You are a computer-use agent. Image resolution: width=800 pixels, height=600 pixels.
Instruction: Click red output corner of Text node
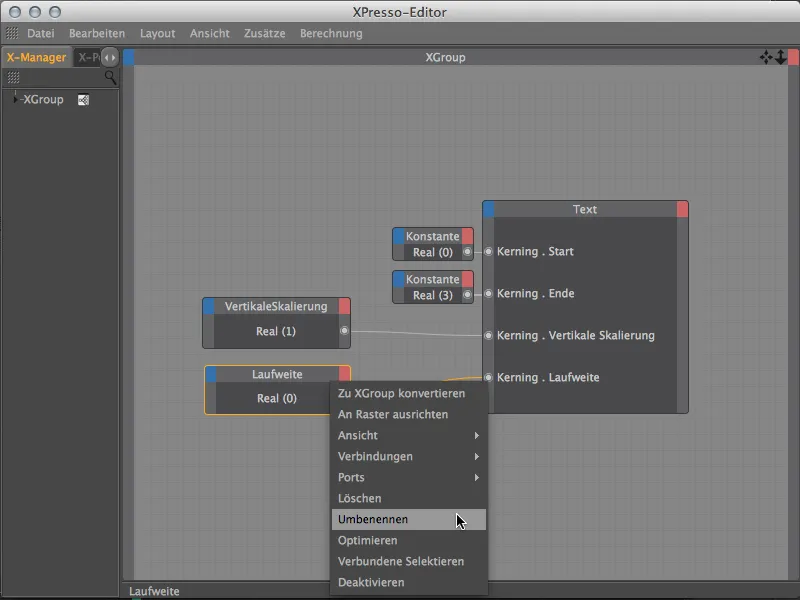[x=682, y=209]
